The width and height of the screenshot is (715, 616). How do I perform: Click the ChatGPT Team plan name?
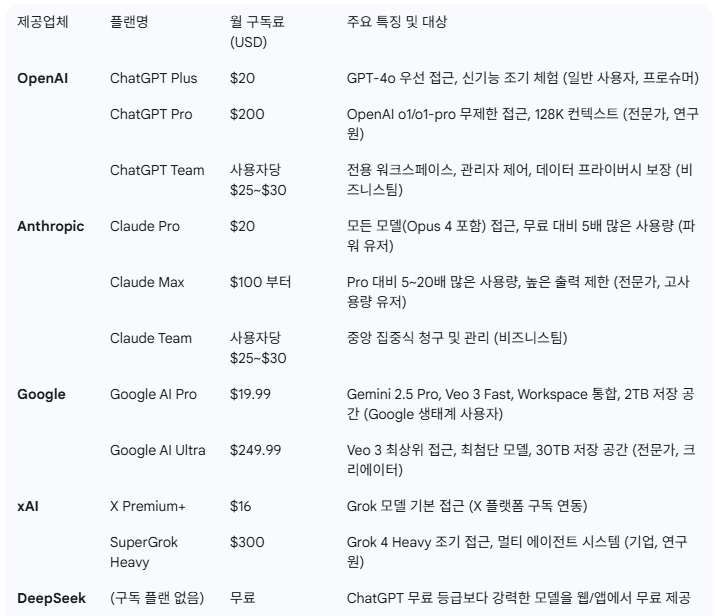coord(156,170)
